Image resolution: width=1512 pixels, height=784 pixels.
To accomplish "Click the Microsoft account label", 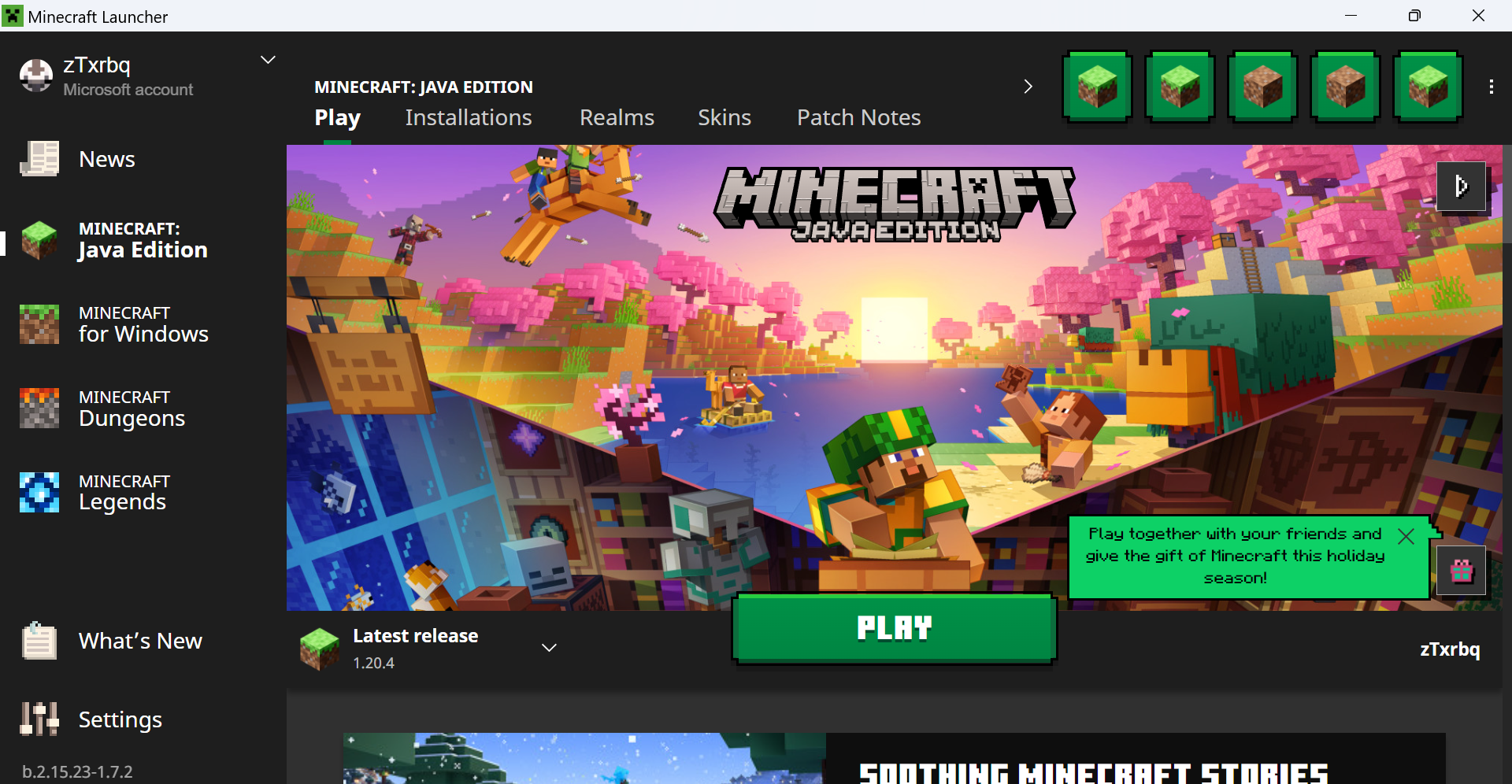I will [x=128, y=90].
